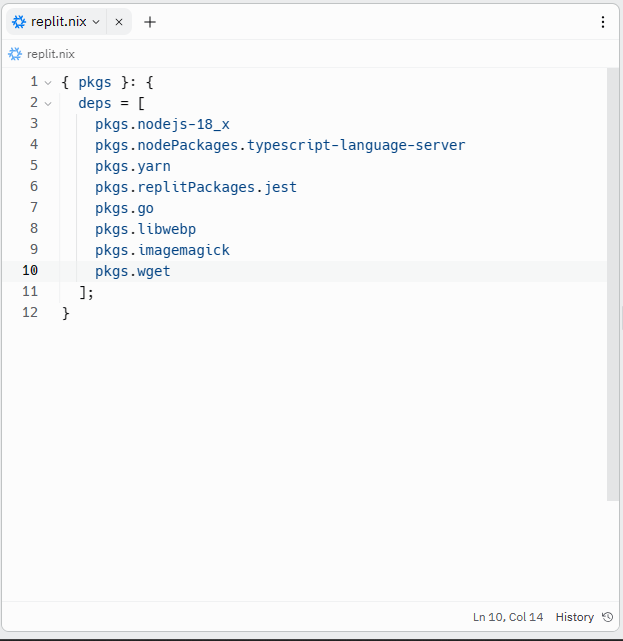
Task: Collapse the deps block on line 2
Action: (x=47, y=103)
